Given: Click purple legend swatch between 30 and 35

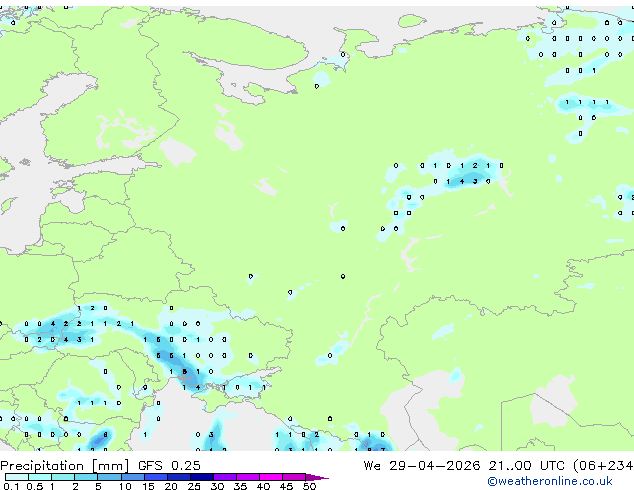Looking at the screenshot, I should pyautogui.click(x=225, y=477).
